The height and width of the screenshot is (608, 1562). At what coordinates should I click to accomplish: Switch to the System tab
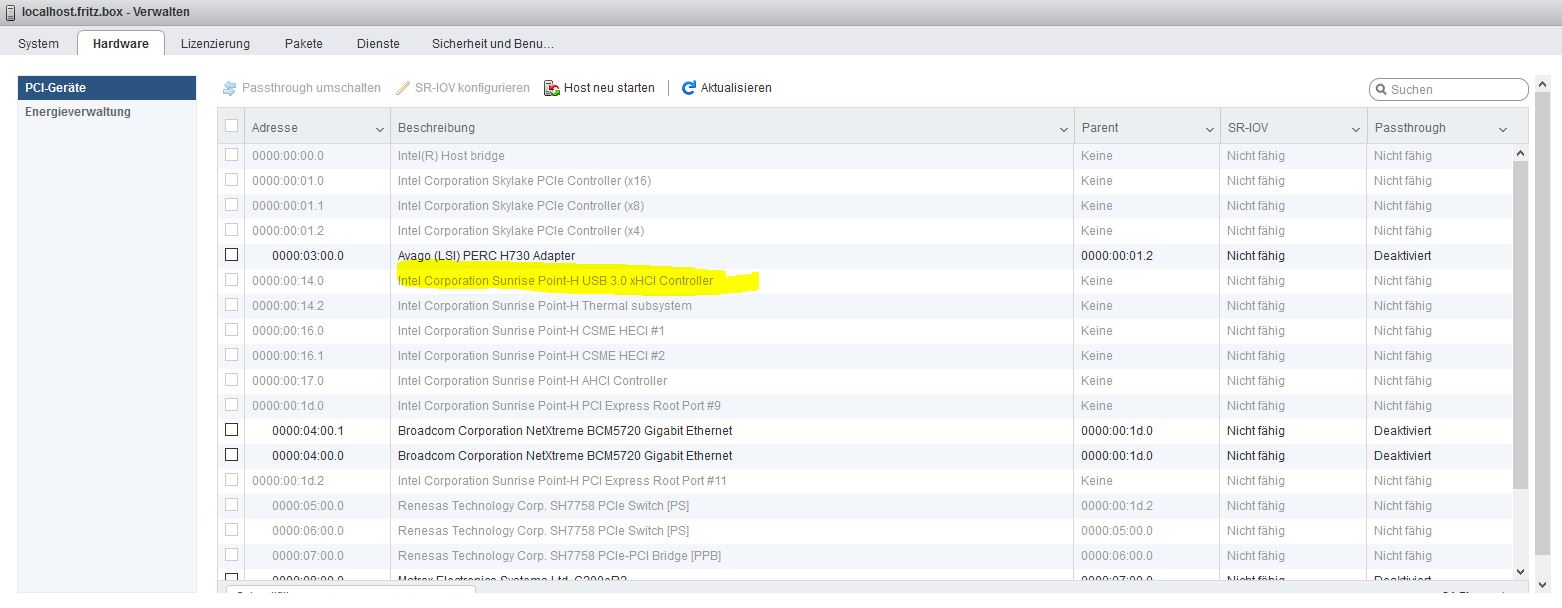click(x=38, y=44)
